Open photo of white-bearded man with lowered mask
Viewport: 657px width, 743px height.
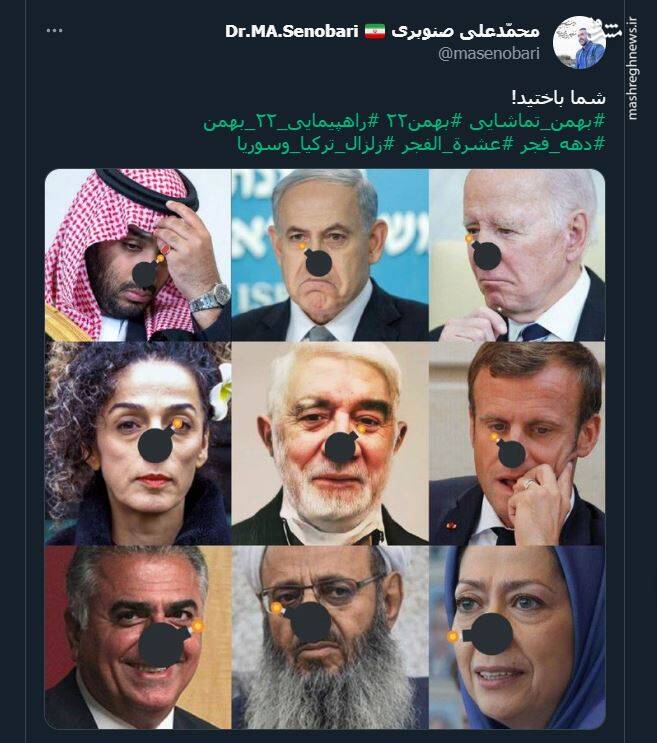[x=330, y=443]
